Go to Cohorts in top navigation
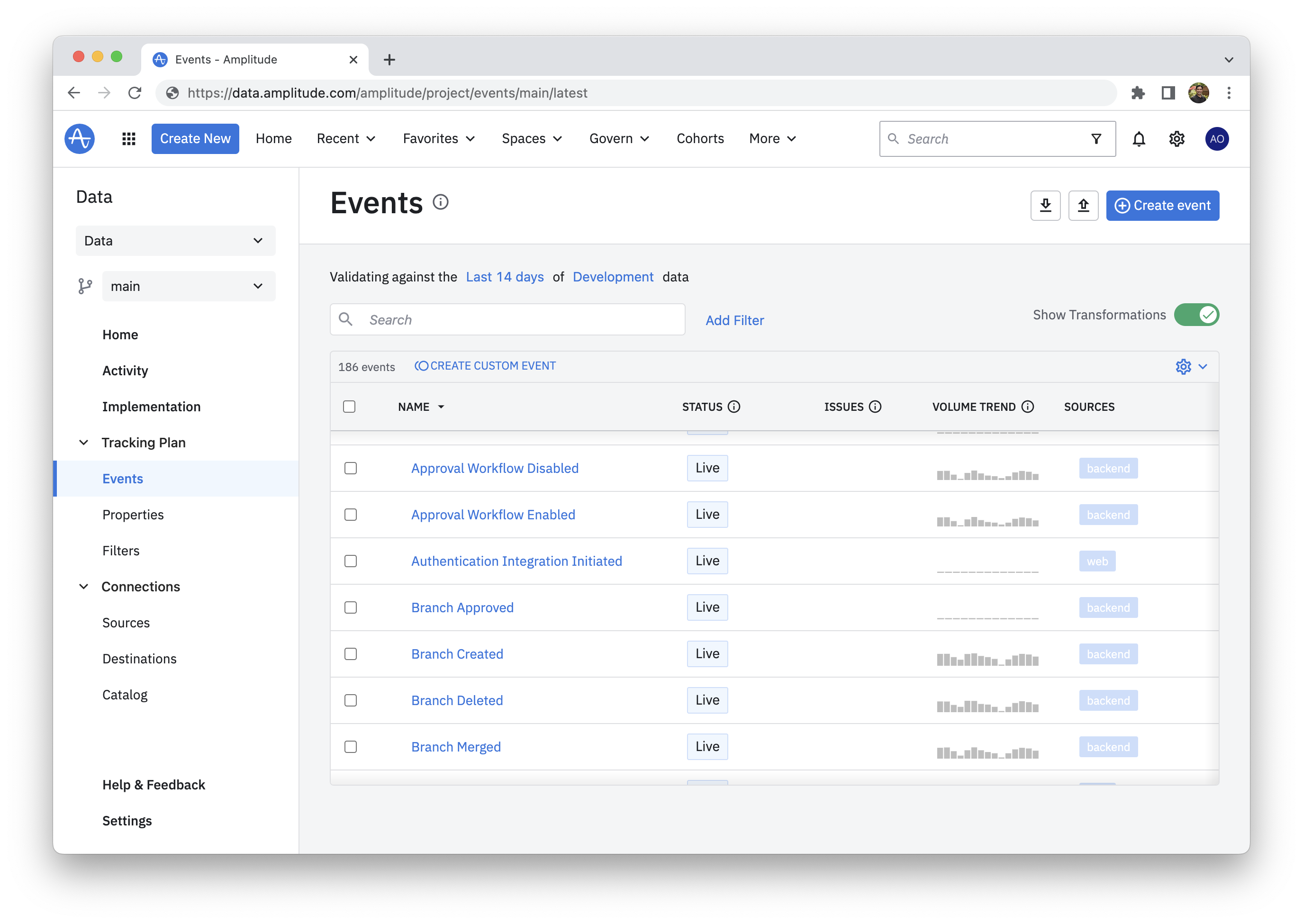 click(700, 139)
